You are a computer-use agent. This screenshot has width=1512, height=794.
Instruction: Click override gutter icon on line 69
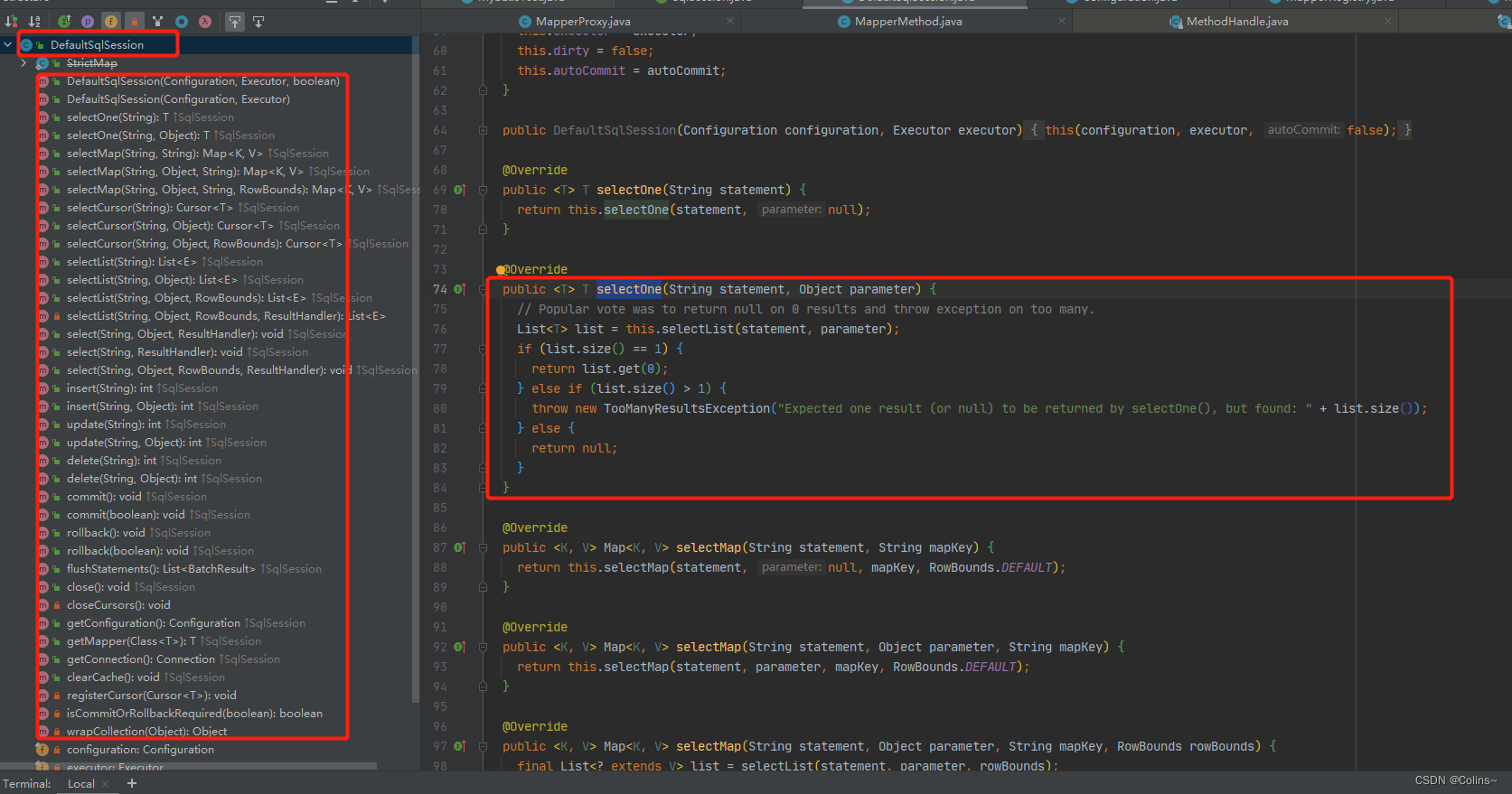459,190
